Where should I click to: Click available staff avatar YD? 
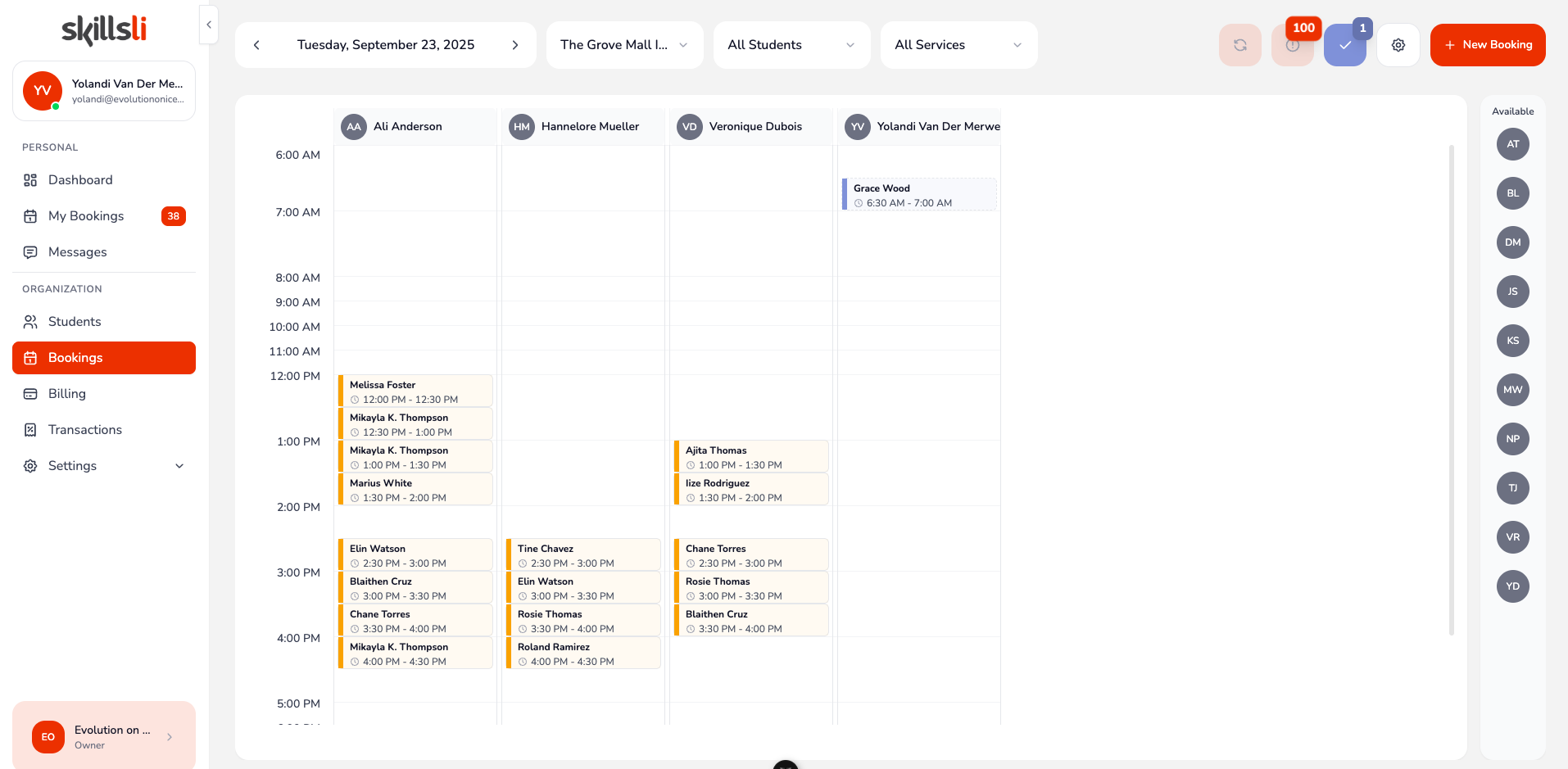[1512, 586]
